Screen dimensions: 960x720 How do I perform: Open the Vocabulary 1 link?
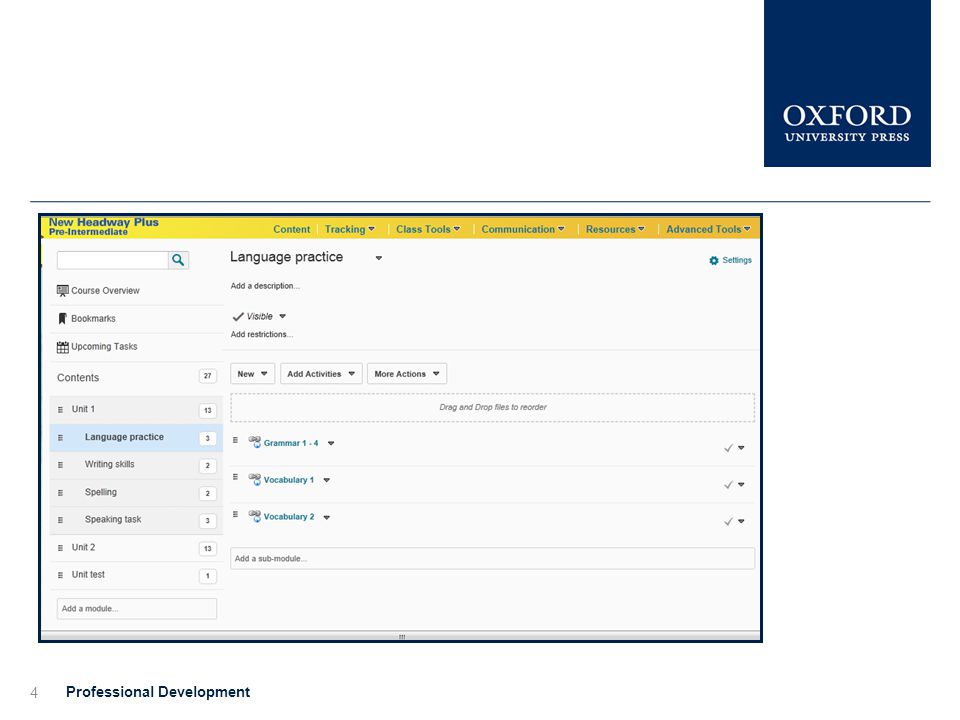point(289,480)
